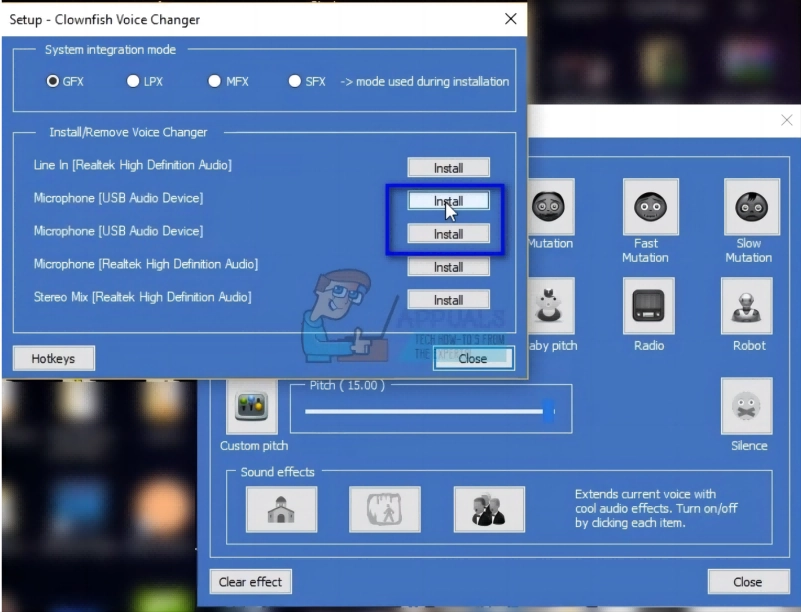The width and height of the screenshot is (801, 612).
Task: Select the Fast Mutation voice effect
Action: point(650,206)
